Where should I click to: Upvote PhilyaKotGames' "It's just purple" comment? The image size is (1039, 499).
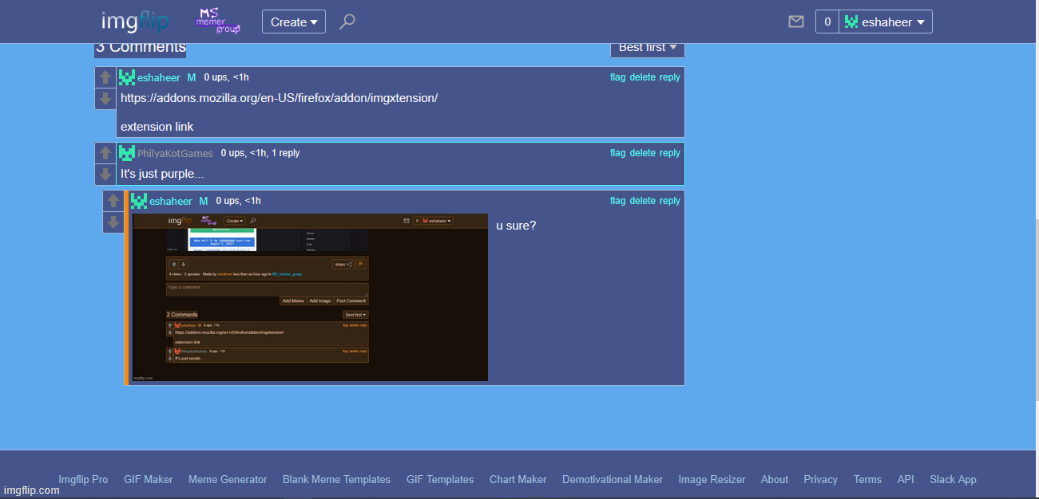tap(106, 153)
